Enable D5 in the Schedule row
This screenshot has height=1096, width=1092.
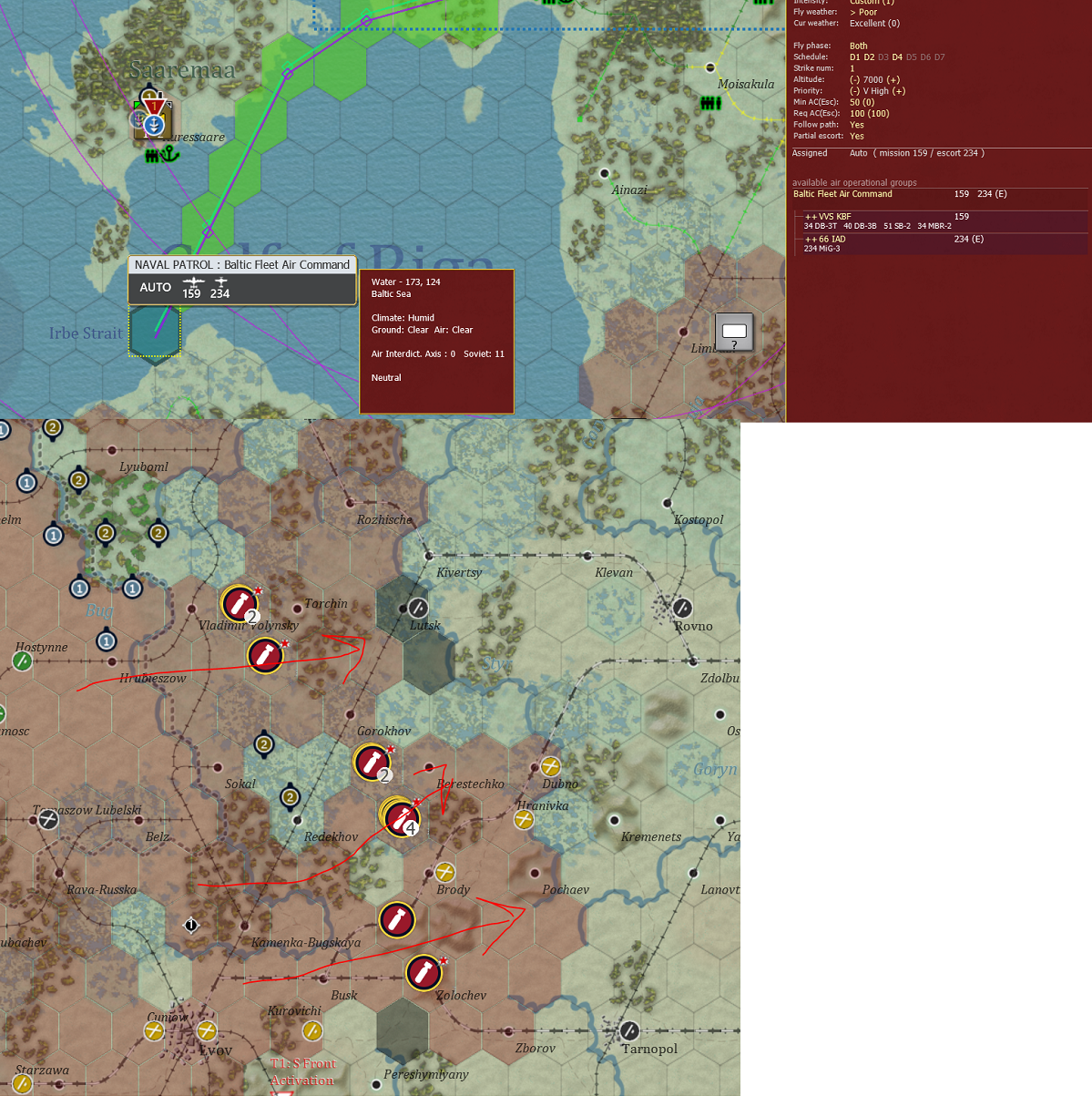click(x=912, y=57)
